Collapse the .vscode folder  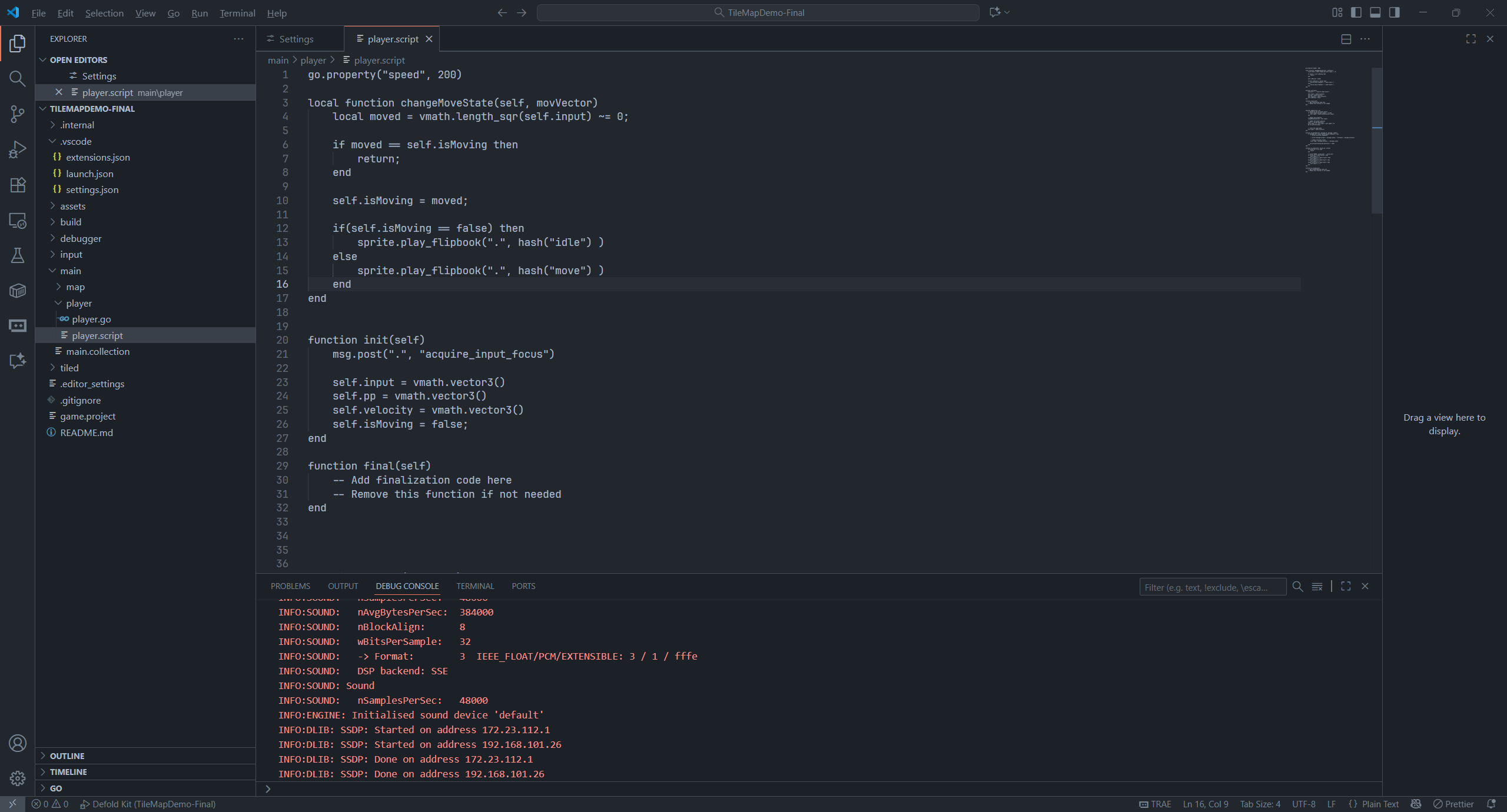75,141
